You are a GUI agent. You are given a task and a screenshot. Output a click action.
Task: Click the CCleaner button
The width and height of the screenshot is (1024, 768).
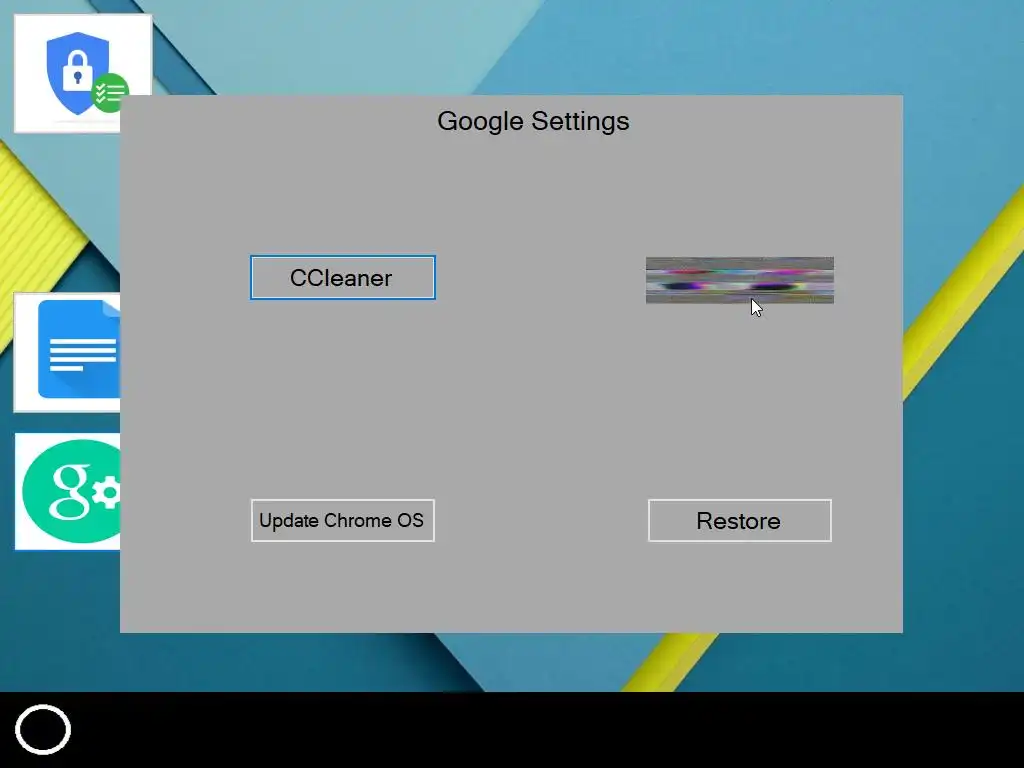coord(343,278)
